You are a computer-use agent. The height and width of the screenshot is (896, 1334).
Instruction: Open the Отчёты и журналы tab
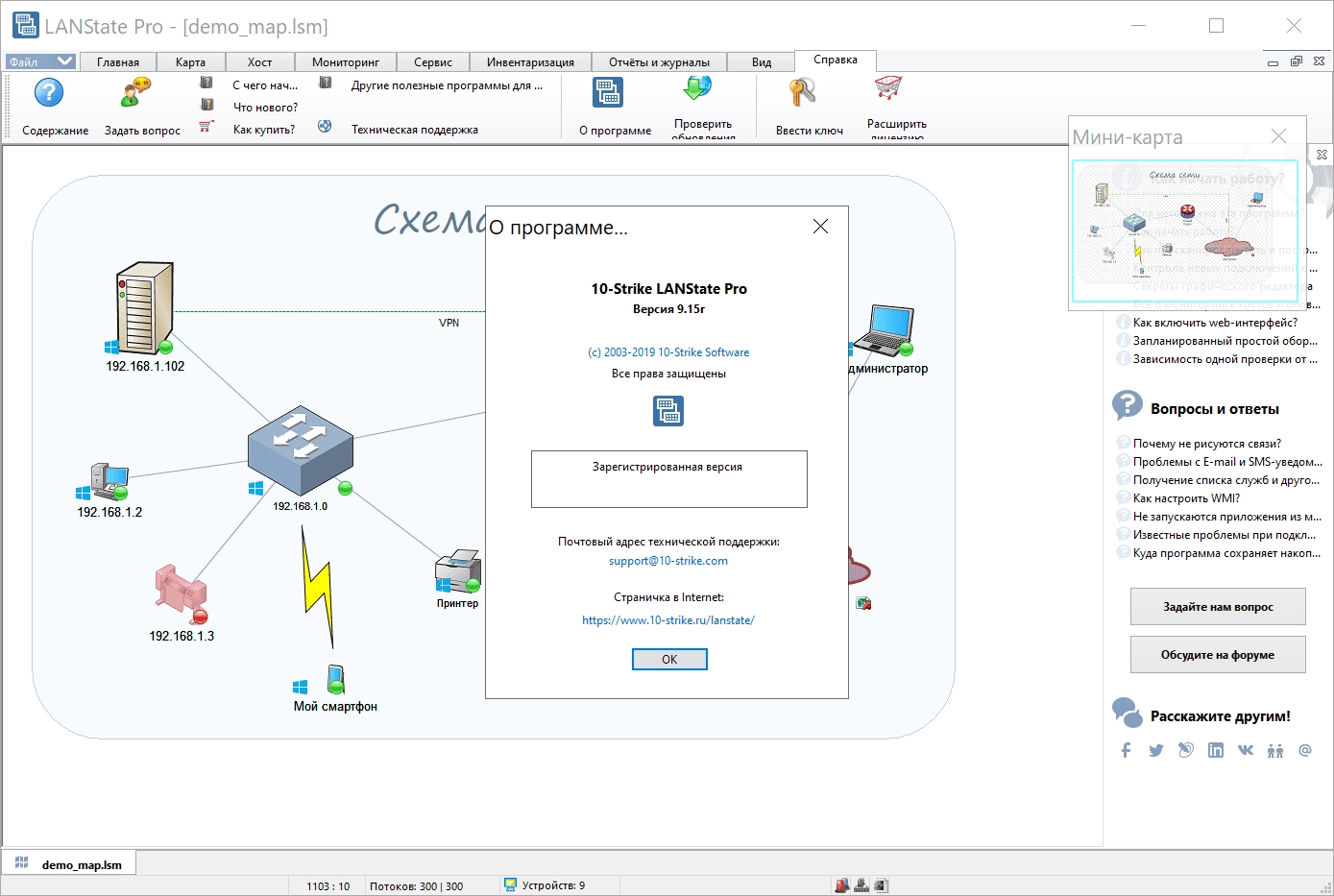pyautogui.click(x=659, y=62)
